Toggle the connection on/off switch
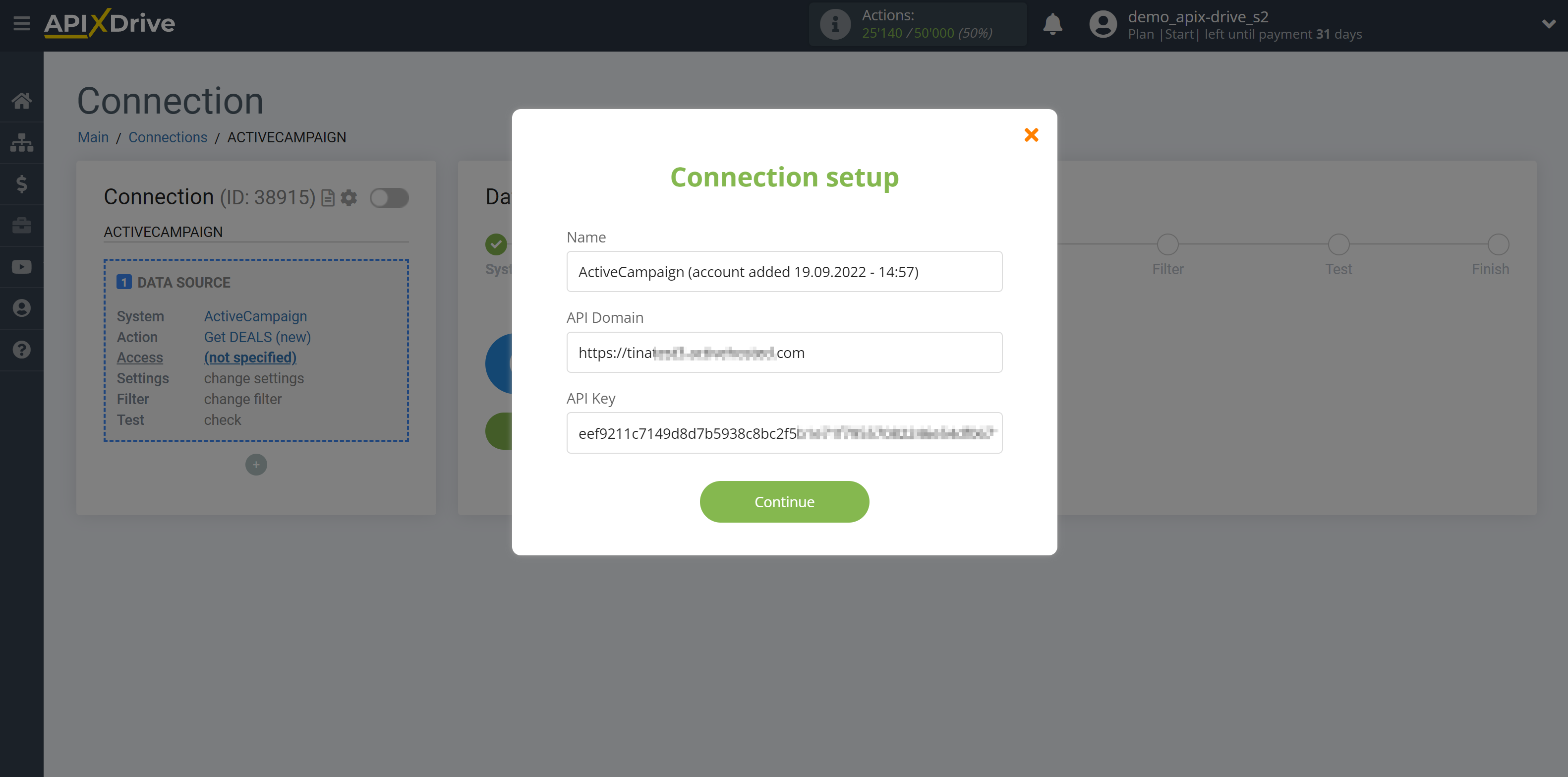 coord(390,198)
